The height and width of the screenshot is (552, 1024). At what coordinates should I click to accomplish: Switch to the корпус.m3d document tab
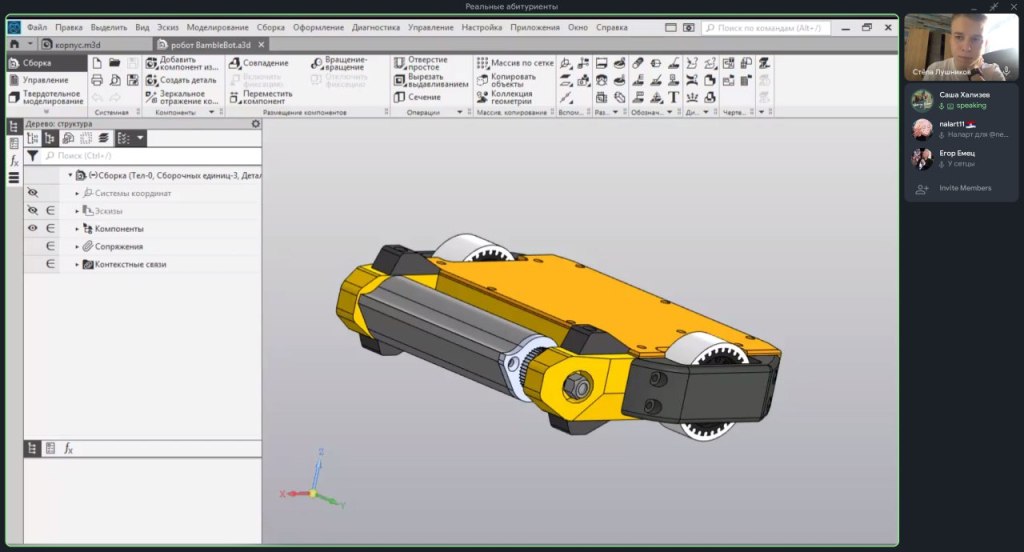point(76,45)
